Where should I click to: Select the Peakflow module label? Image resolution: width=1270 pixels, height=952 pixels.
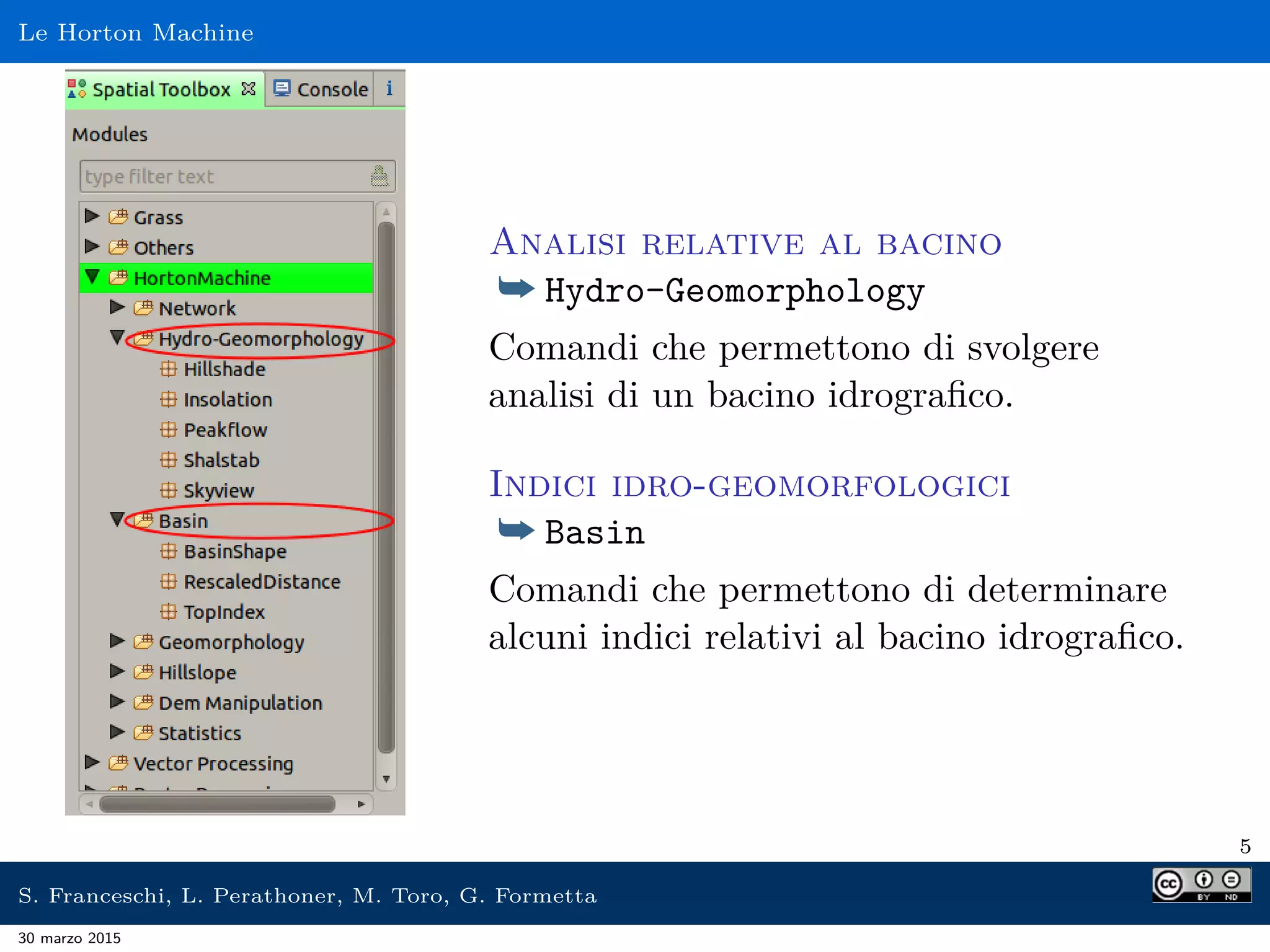pos(225,430)
